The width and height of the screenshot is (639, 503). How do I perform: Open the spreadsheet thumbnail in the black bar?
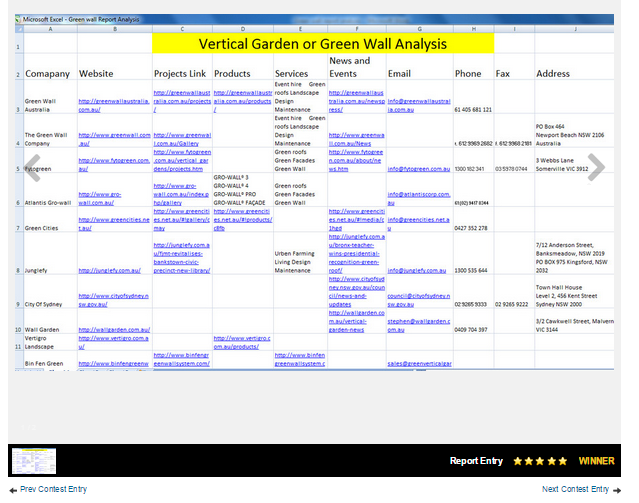34,461
